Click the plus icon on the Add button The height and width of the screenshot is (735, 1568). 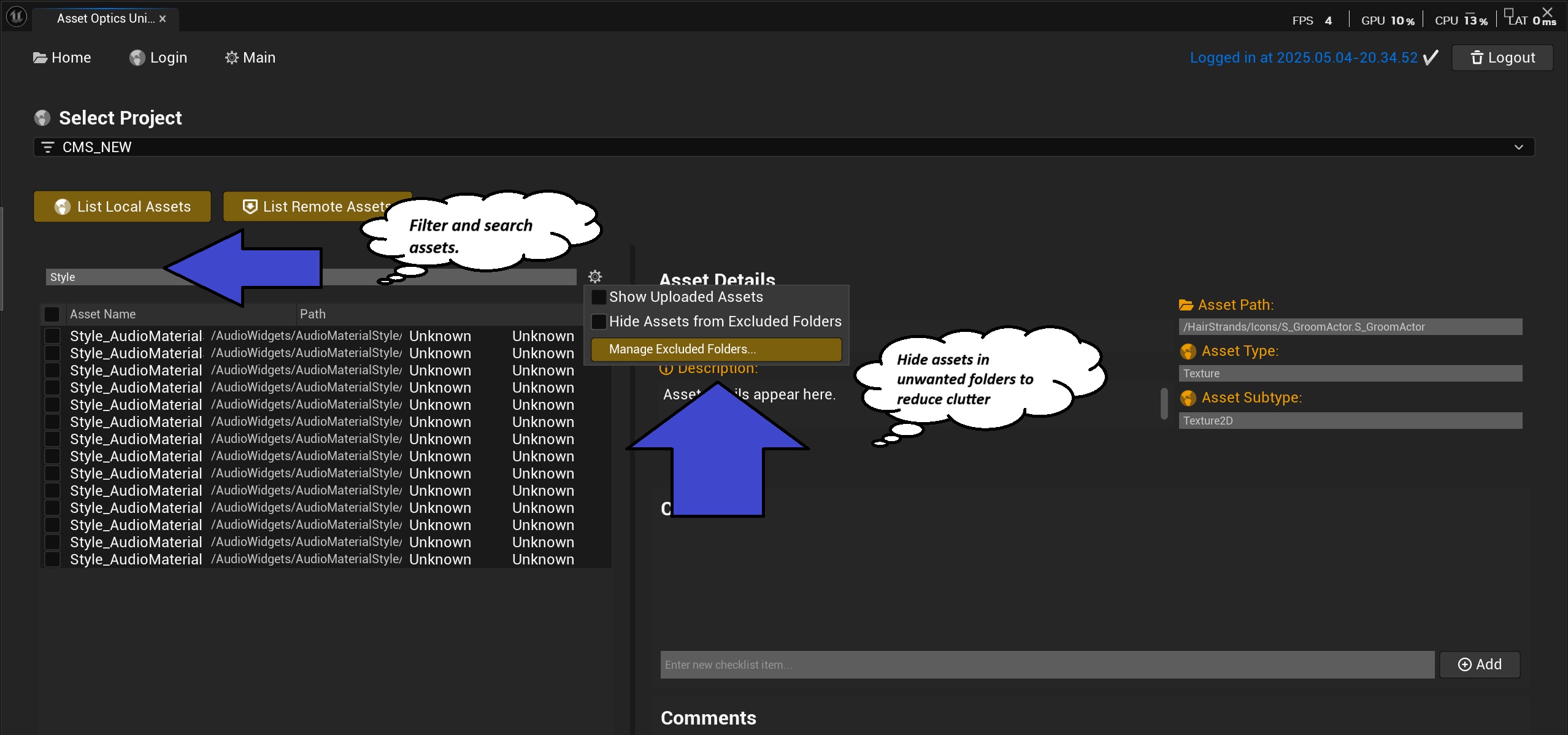tap(1464, 664)
